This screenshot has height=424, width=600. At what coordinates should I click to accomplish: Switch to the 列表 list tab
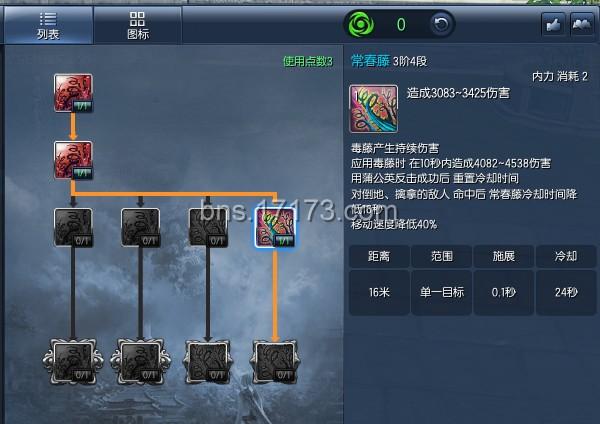48,26
